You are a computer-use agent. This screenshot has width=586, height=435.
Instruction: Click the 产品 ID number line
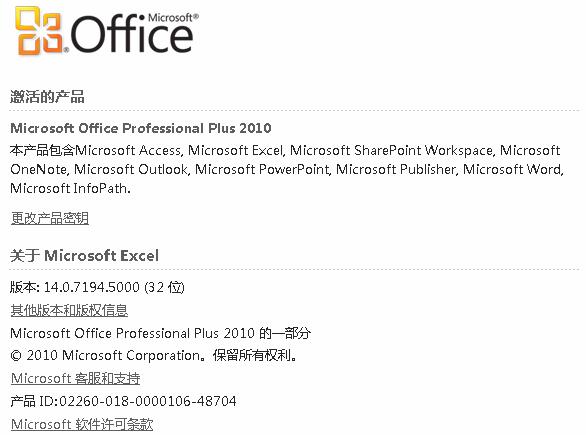click(123, 401)
